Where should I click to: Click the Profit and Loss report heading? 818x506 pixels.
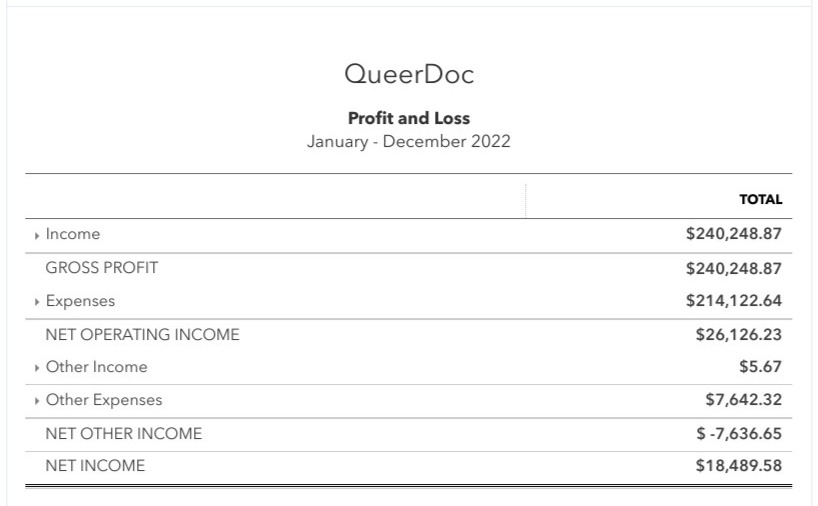pyautogui.click(x=408, y=118)
